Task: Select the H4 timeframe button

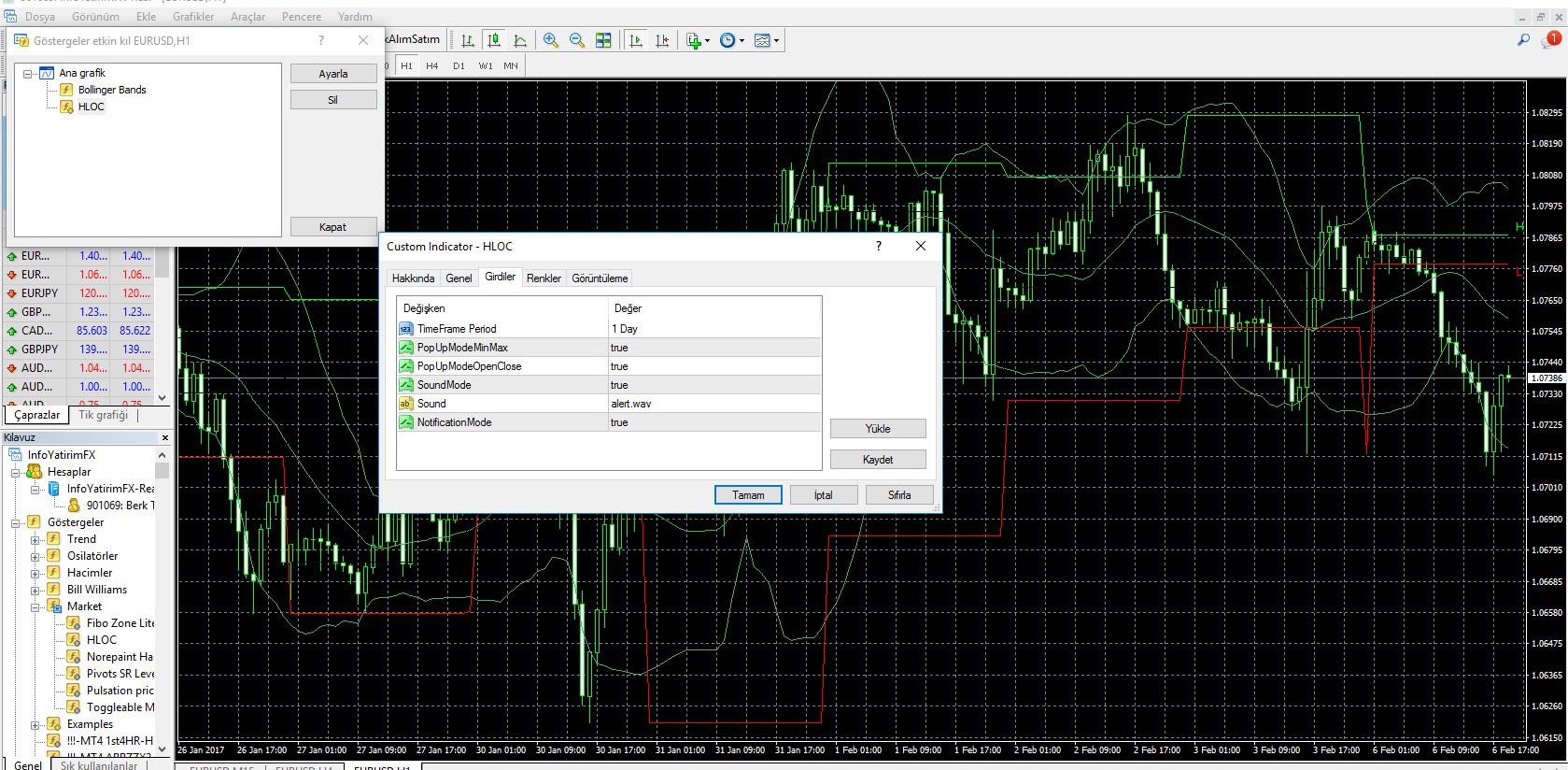Action: (431, 65)
